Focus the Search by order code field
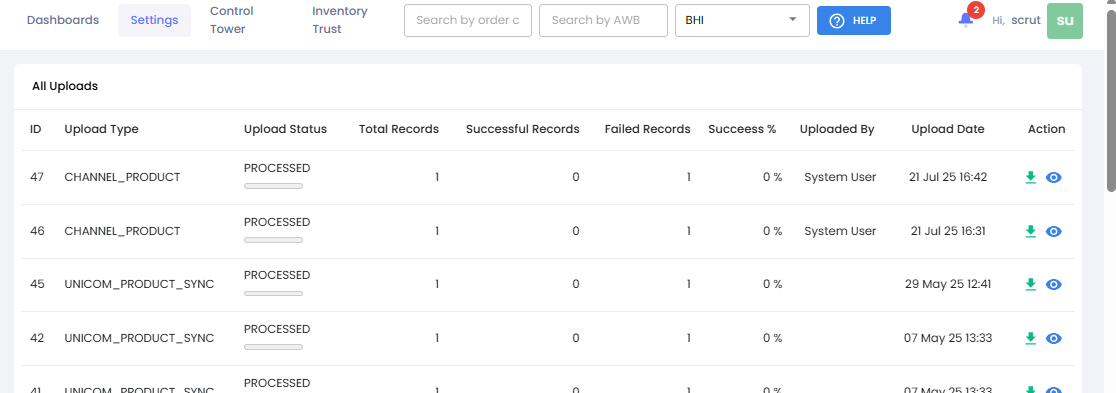 (468, 20)
